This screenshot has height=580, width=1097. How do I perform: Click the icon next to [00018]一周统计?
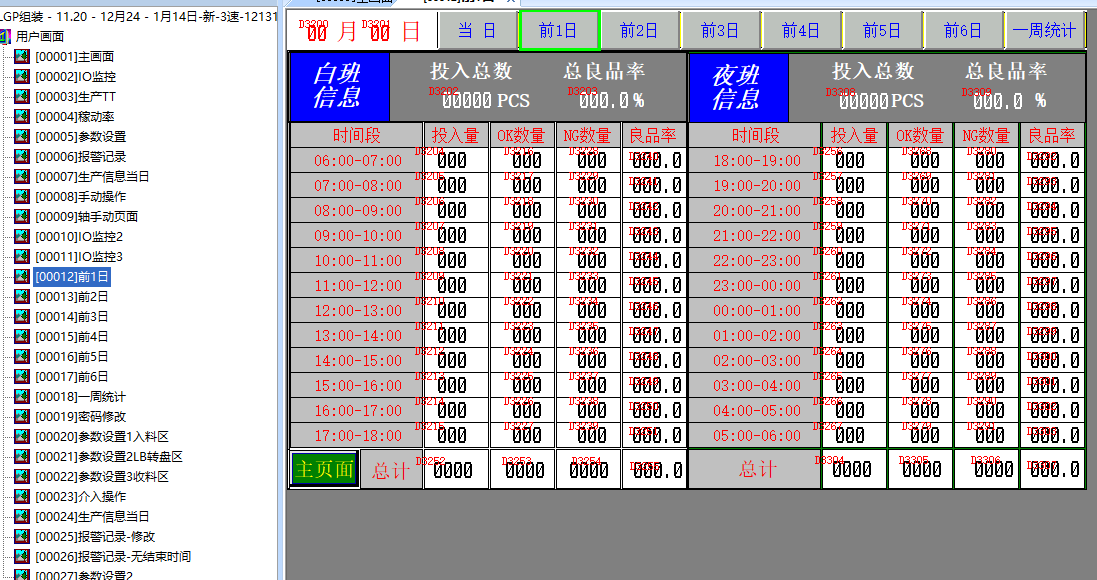[x=22, y=397]
